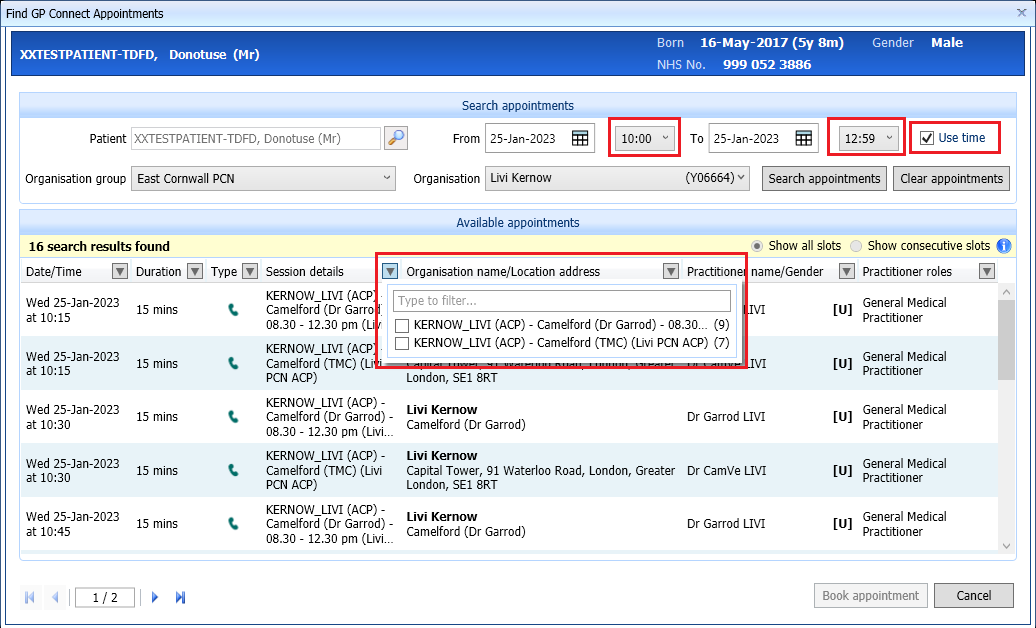Click the consecutive slots info icon
This screenshot has height=628, width=1036.
(x=1004, y=246)
